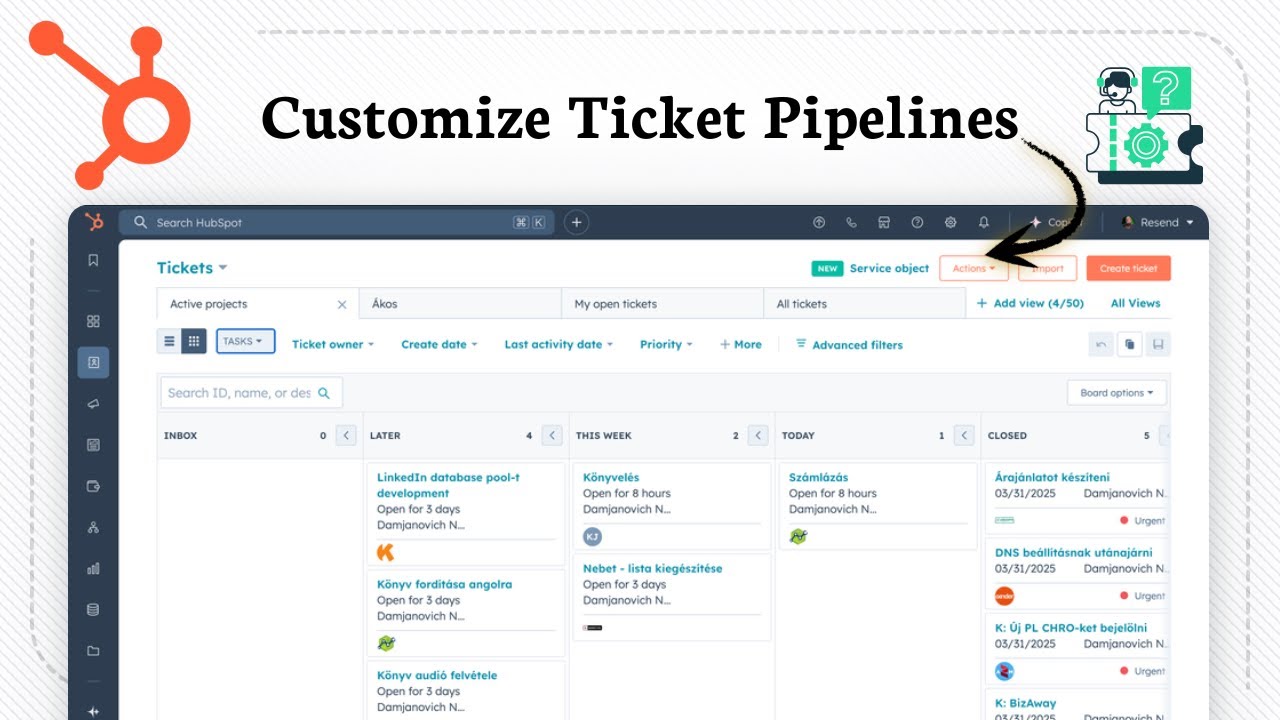This screenshot has width=1280, height=720.
Task: Open the Library folder icon in sidebar
Action: click(93, 651)
